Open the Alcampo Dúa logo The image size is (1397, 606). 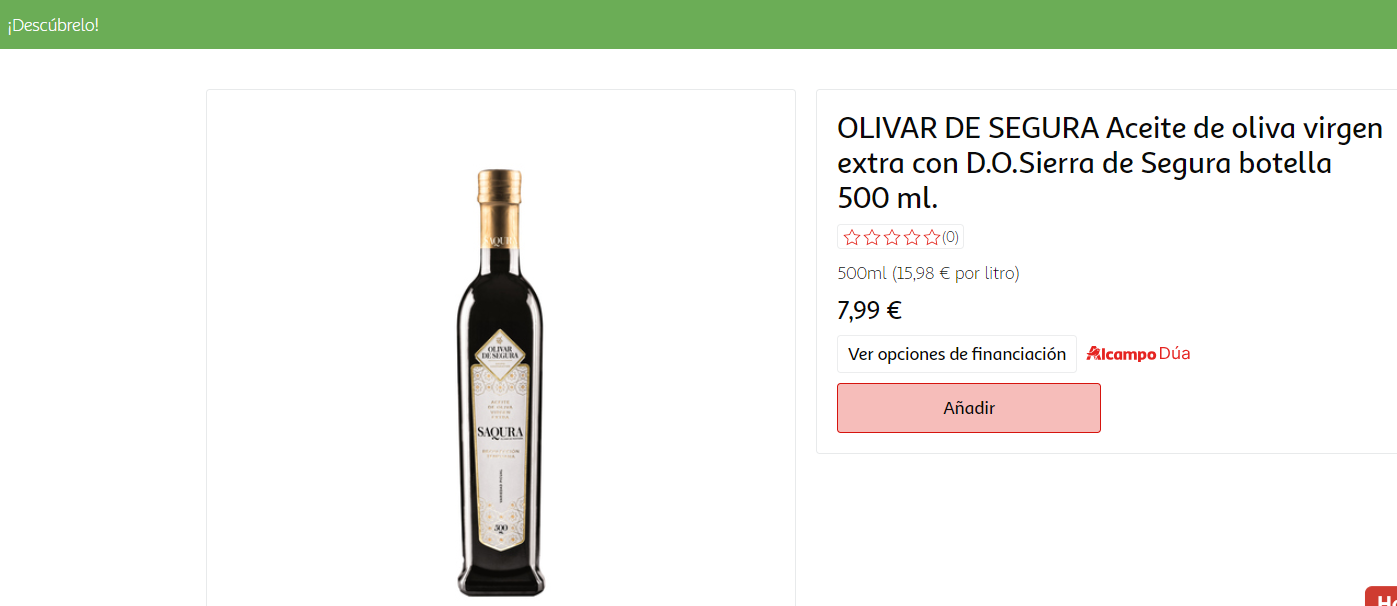click(x=1138, y=353)
